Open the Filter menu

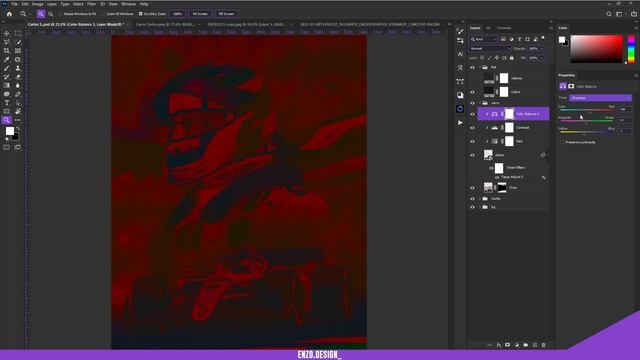(x=91, y=4)
